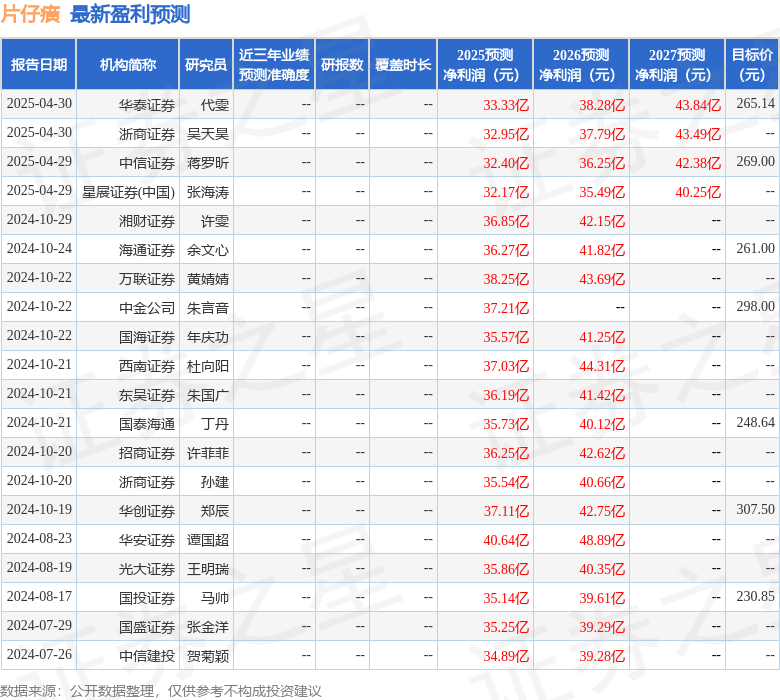Select institution 国泰海通
This screenshot has height=700, width=780.
(147, 424)
